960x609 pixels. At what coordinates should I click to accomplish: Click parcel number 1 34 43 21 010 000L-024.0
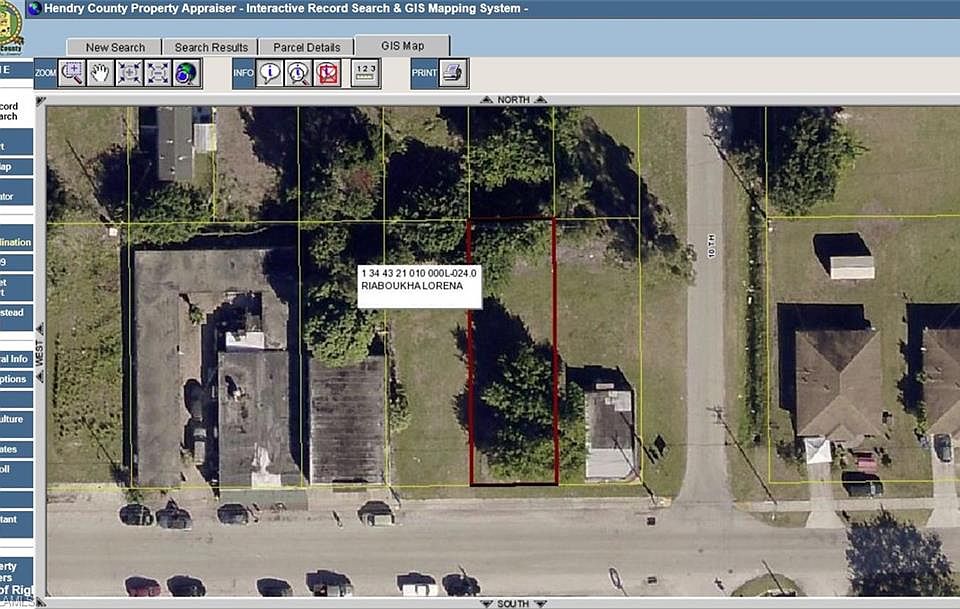click(419, 273)
